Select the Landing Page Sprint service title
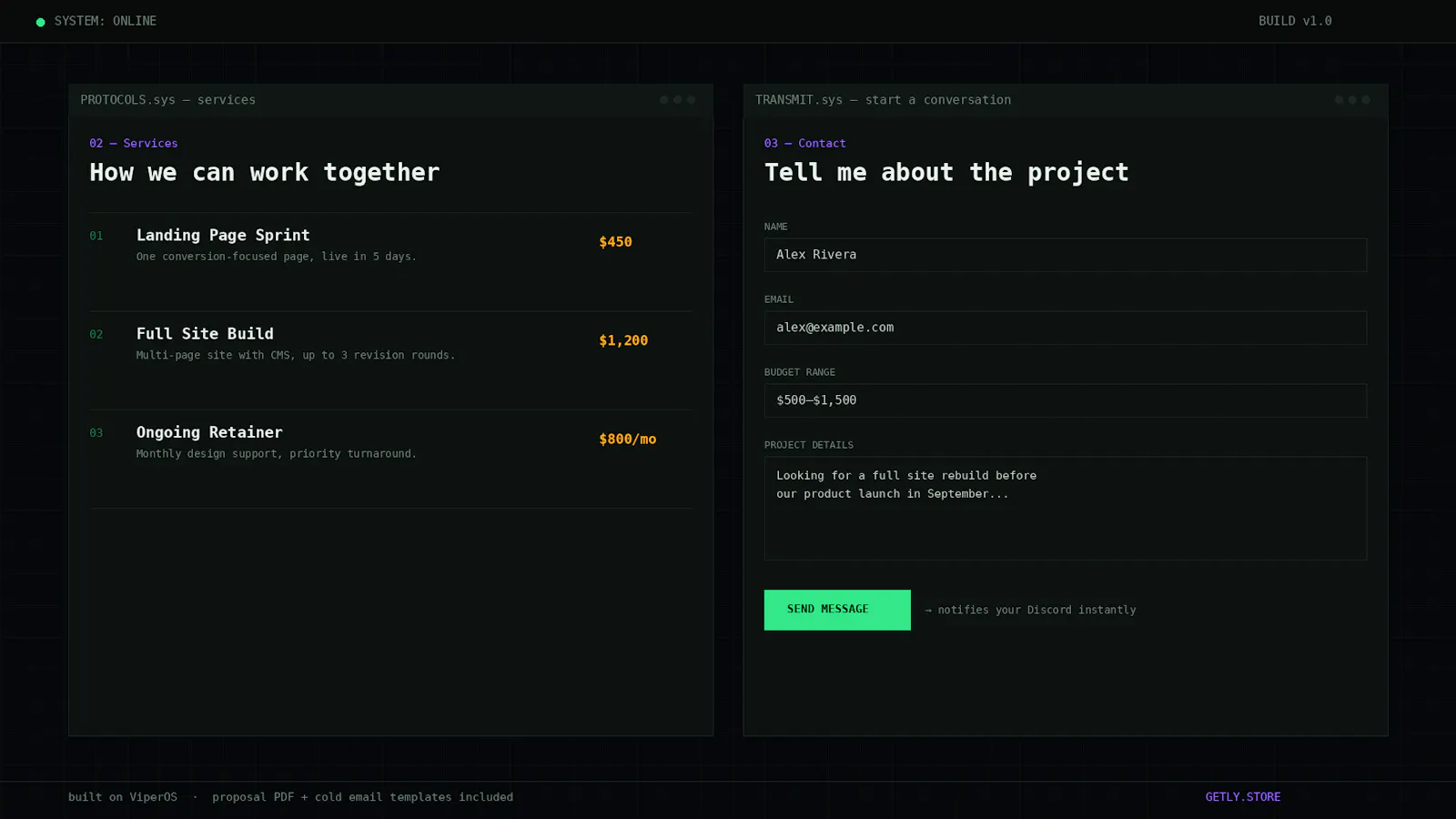Image resolution: width=1456 pixels, height=819 pixels. point(223,235)
